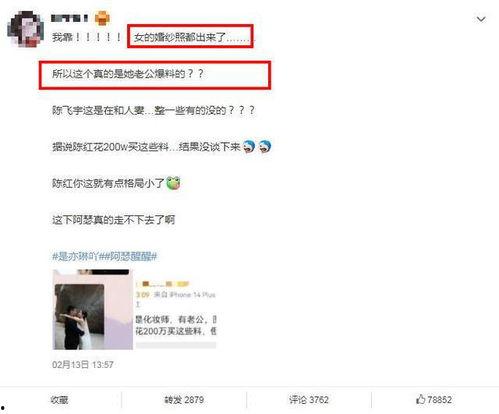Click 转发 2879 to repost
Viewport: 499px width, 414px height.
(184, 399)
